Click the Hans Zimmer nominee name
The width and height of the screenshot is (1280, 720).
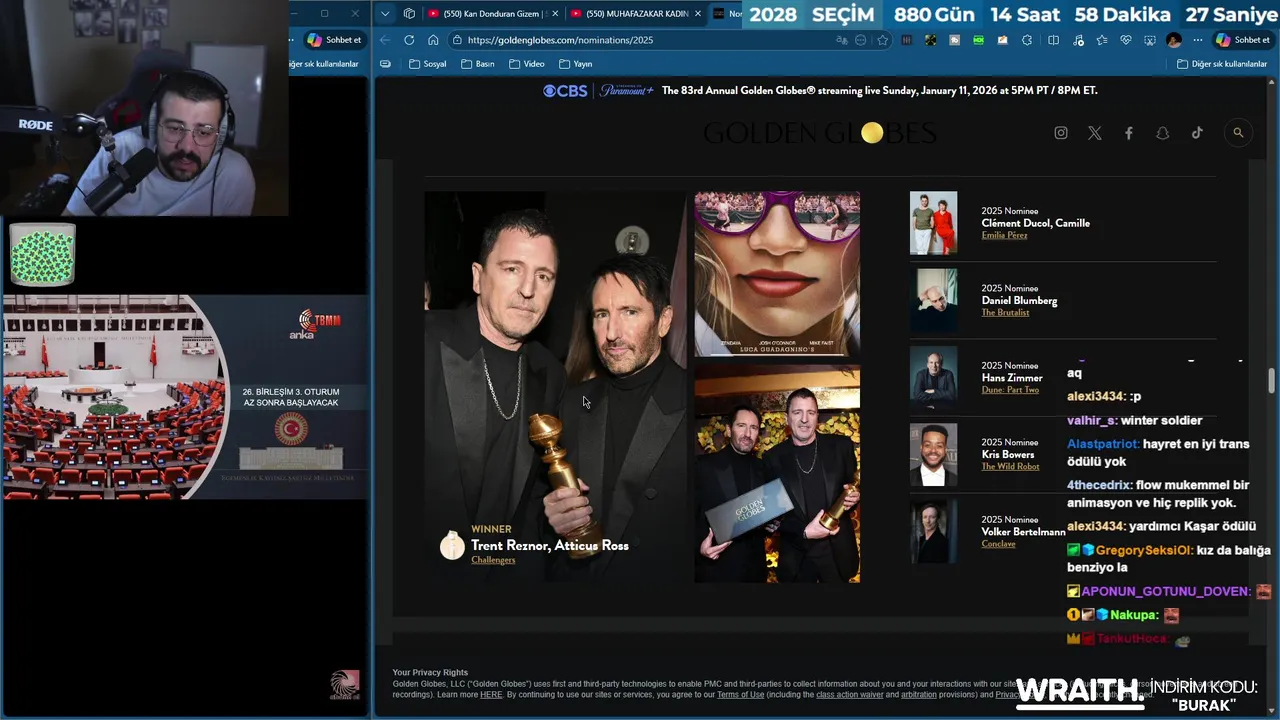pos(1012,378)
